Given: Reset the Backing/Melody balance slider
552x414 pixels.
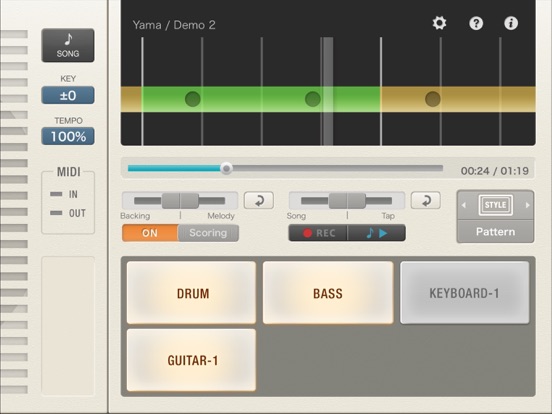Looking at the screenshot, I should click(x=259, y=200).
